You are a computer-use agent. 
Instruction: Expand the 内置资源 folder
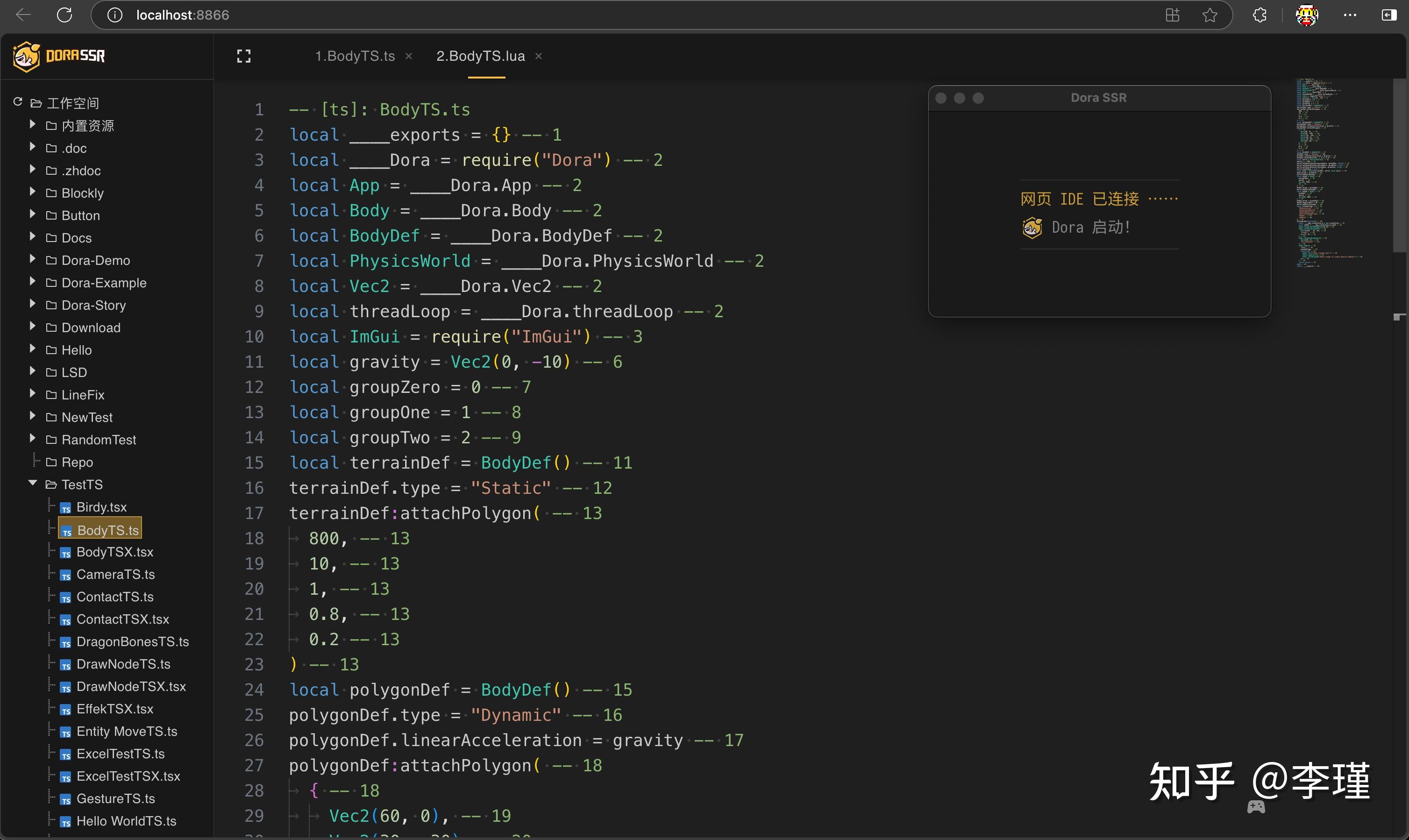[32, 125]
